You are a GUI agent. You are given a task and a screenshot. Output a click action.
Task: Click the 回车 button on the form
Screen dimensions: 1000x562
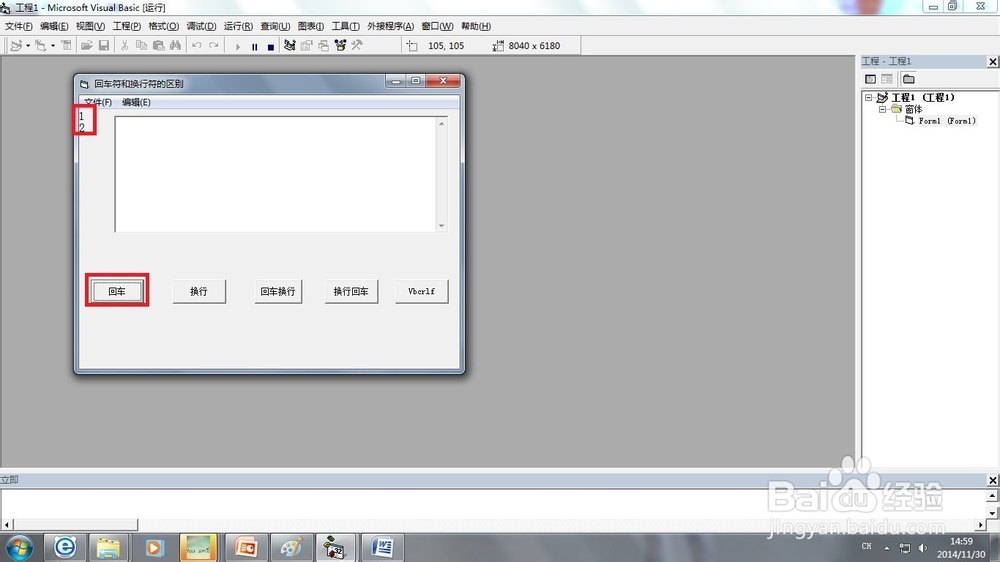(x=117, y=292)
